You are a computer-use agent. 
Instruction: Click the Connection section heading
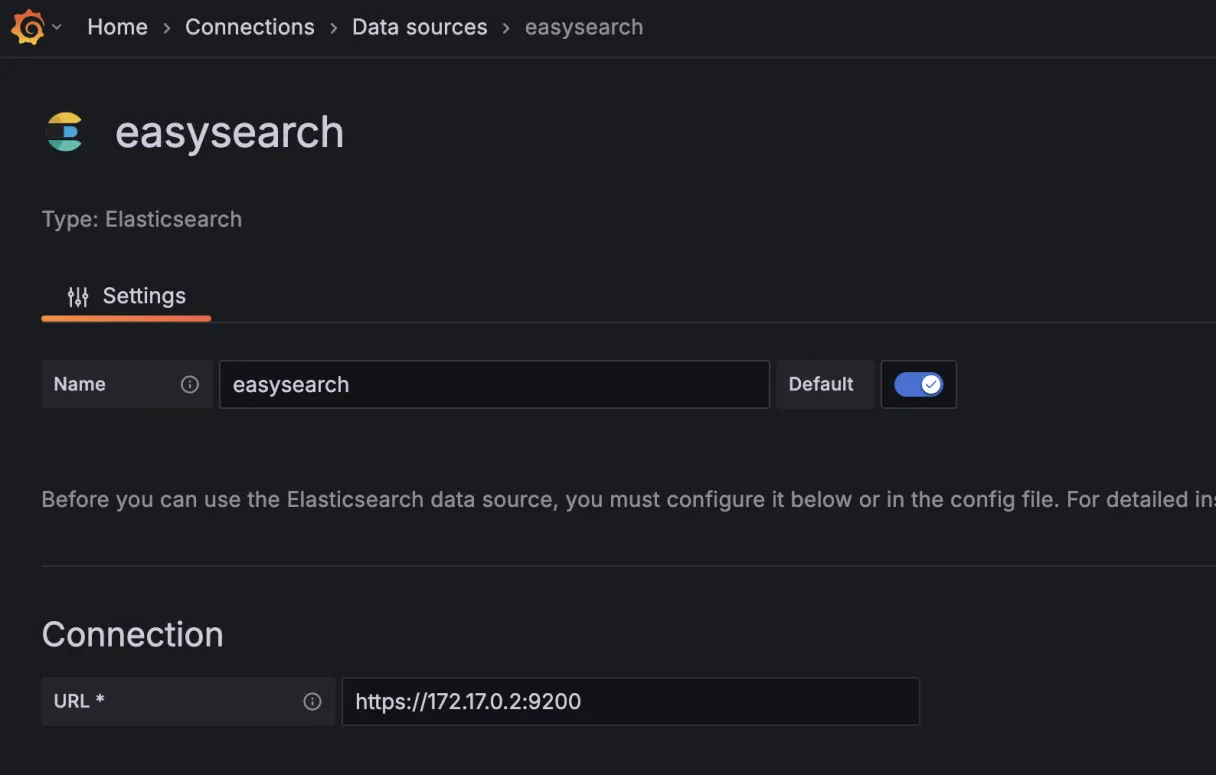point(133,634)
